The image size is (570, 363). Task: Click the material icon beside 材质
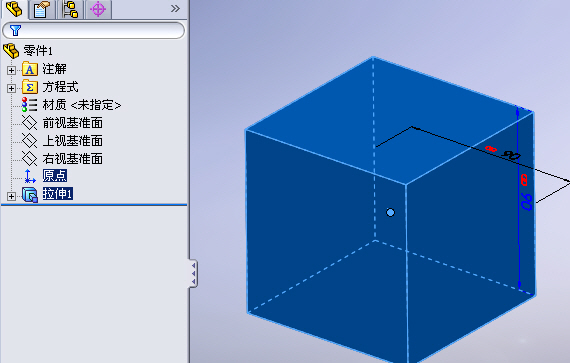coord(29,105)
